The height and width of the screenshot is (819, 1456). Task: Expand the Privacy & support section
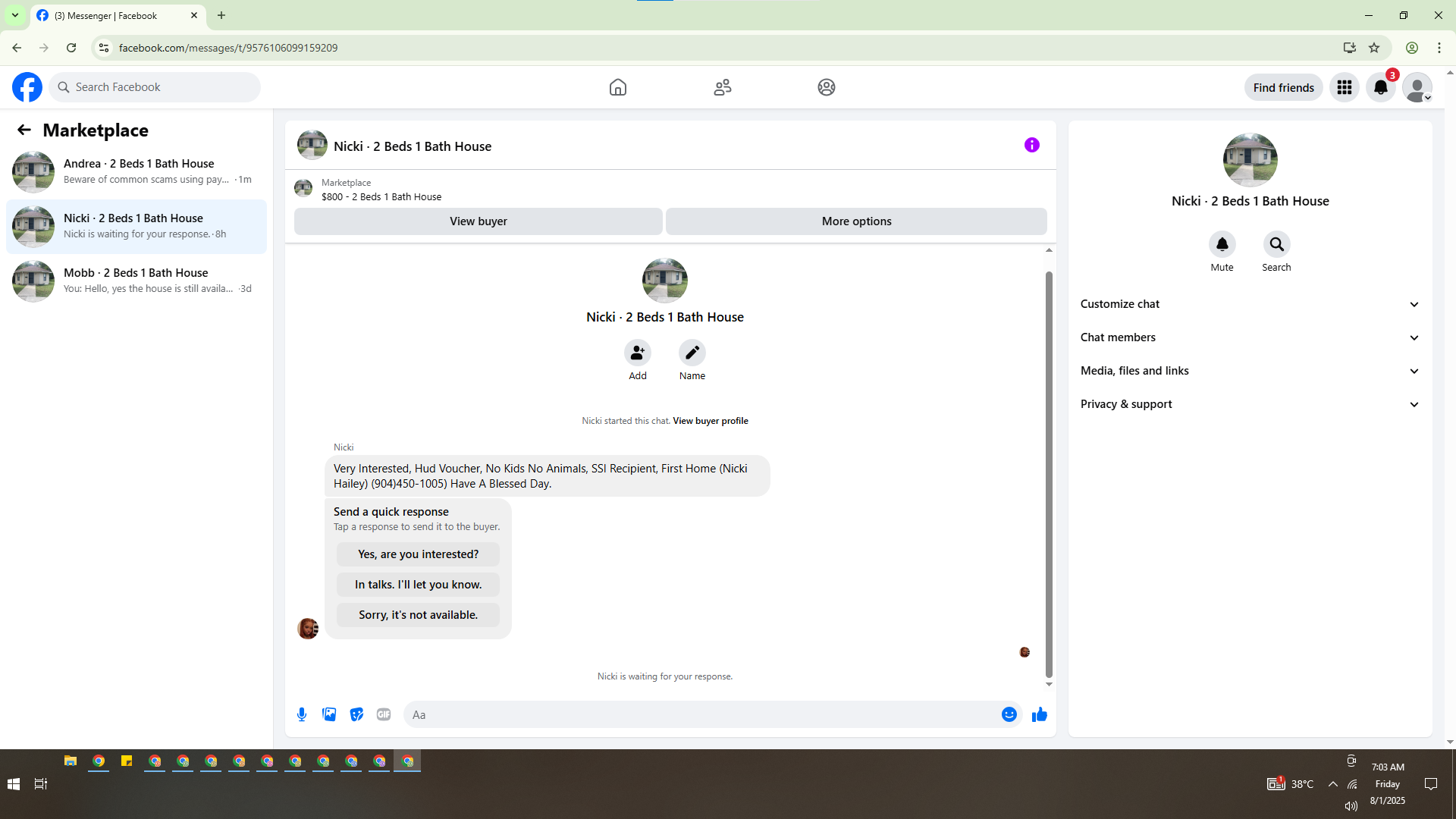(x=1249, y=404)
